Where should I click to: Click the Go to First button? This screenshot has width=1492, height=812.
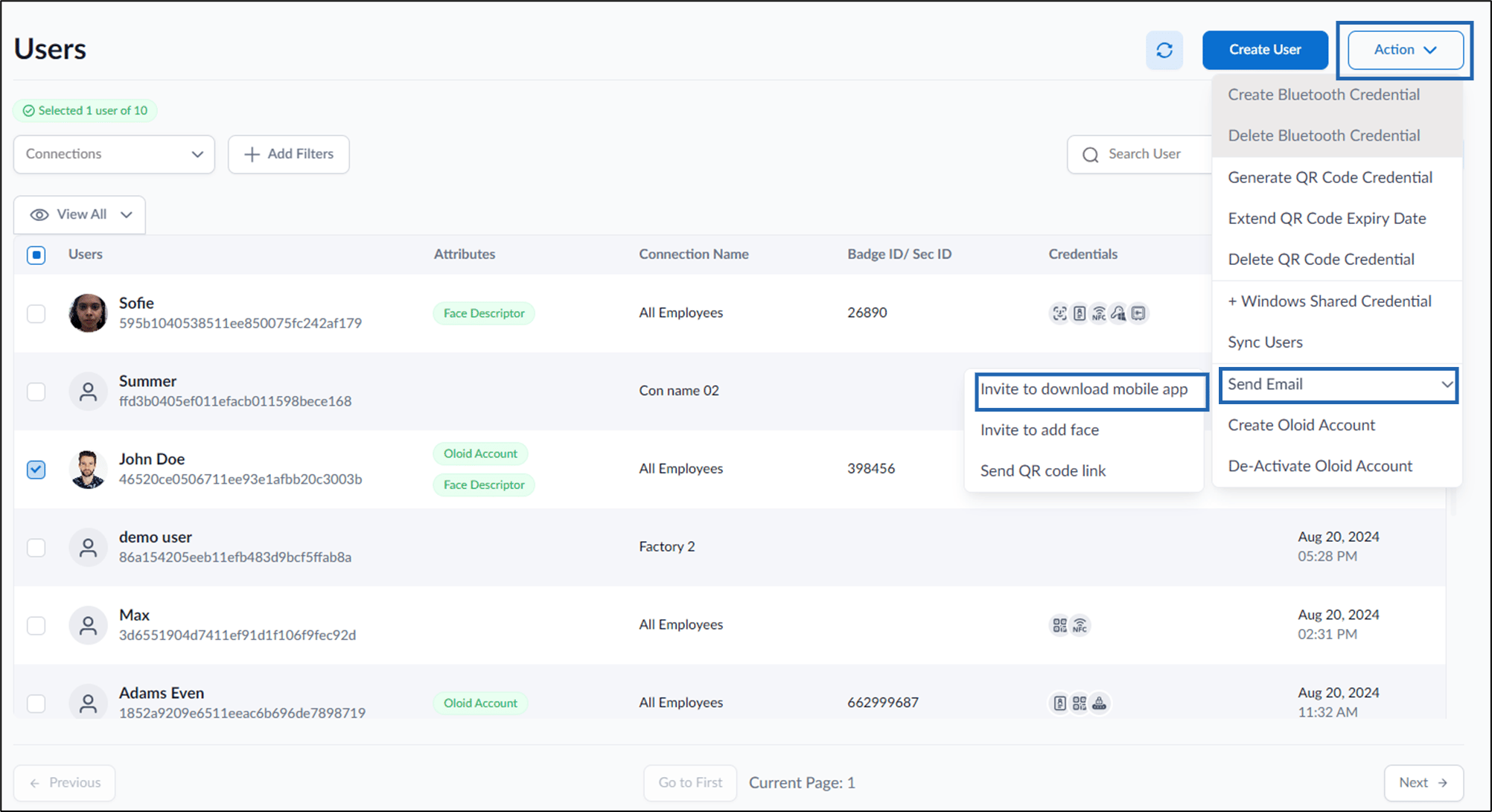(x=690, y=783)
